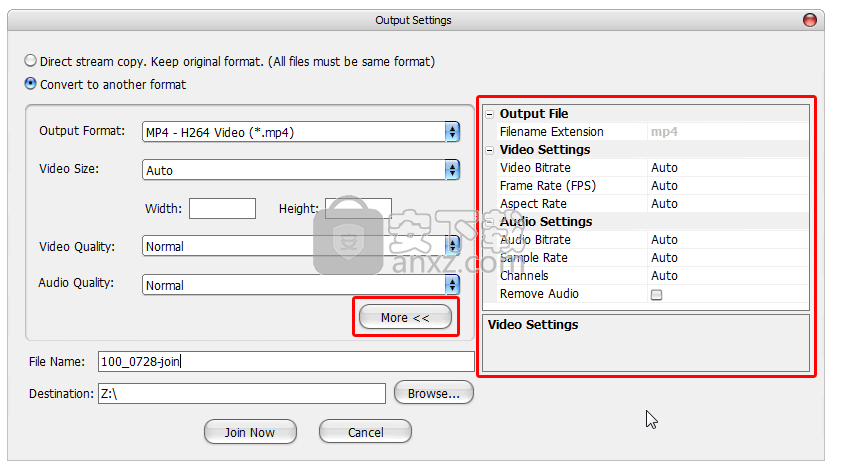This screenshot has width=842, height=473.
Task: Collapse the Video Settings property group
Action: pos(489,150)
